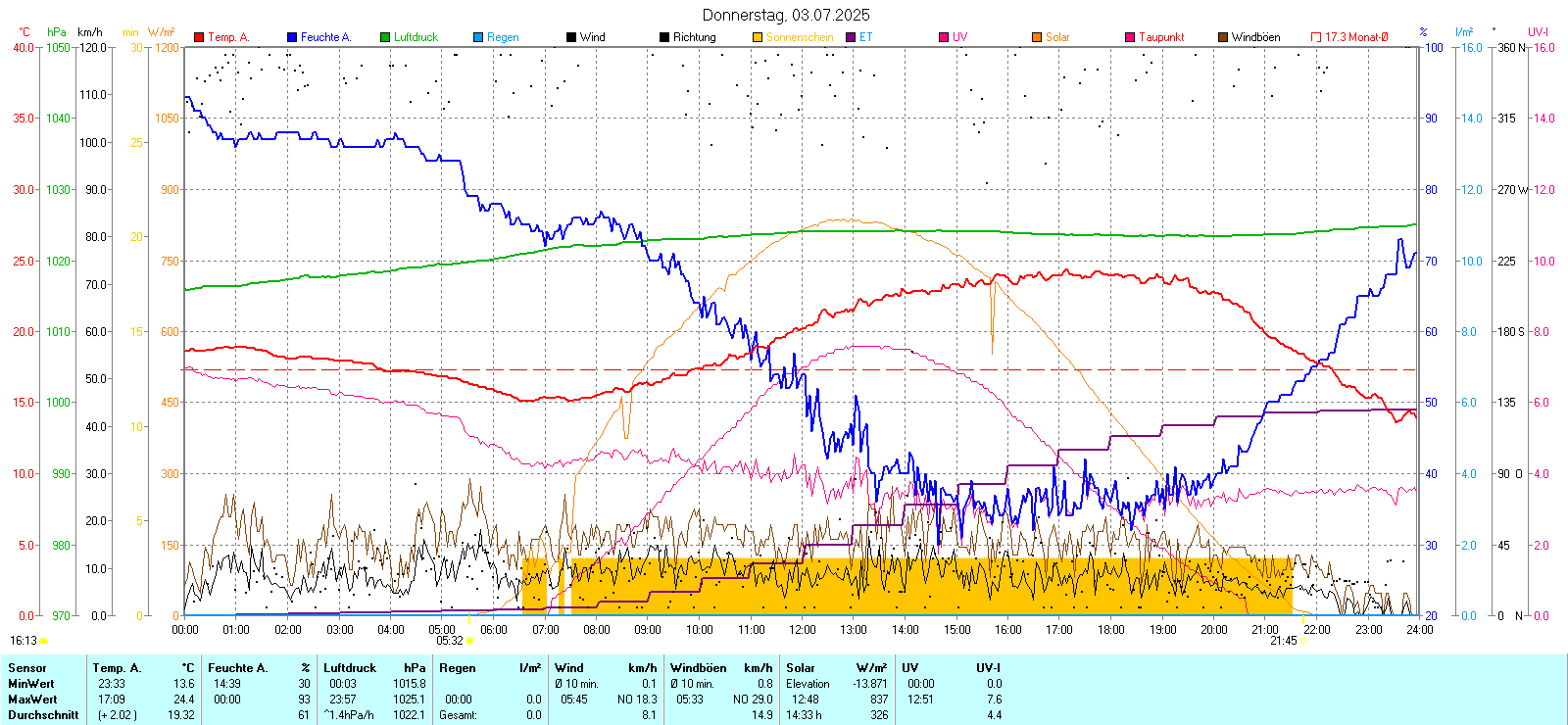Click the 12:00 time axis marker
This screenshot has width=1568, height=725.
(x=803, y=630)
